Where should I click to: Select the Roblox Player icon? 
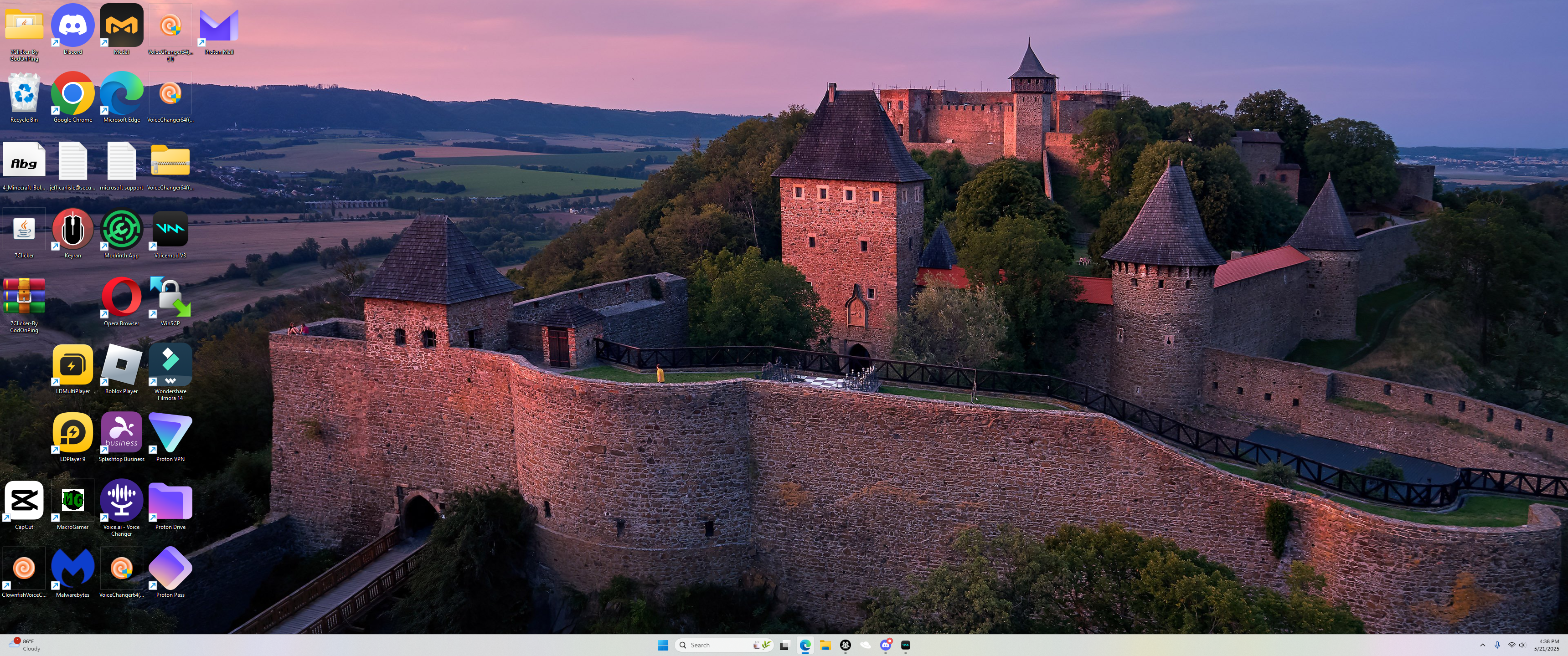(121, 365)
